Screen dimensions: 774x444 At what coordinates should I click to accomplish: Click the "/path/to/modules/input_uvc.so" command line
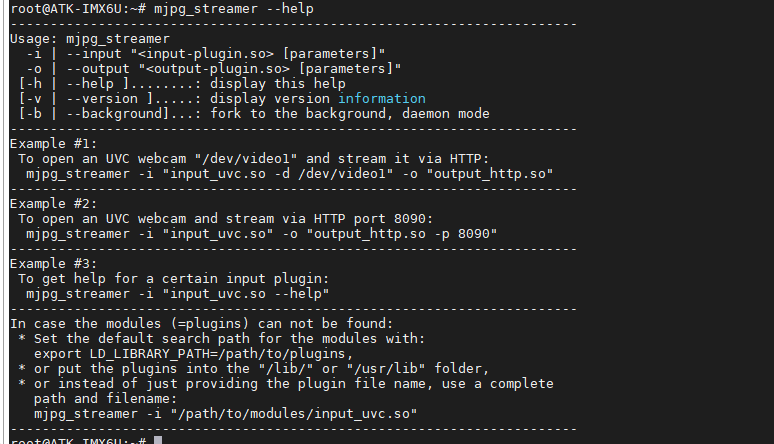tap(225, 413)
